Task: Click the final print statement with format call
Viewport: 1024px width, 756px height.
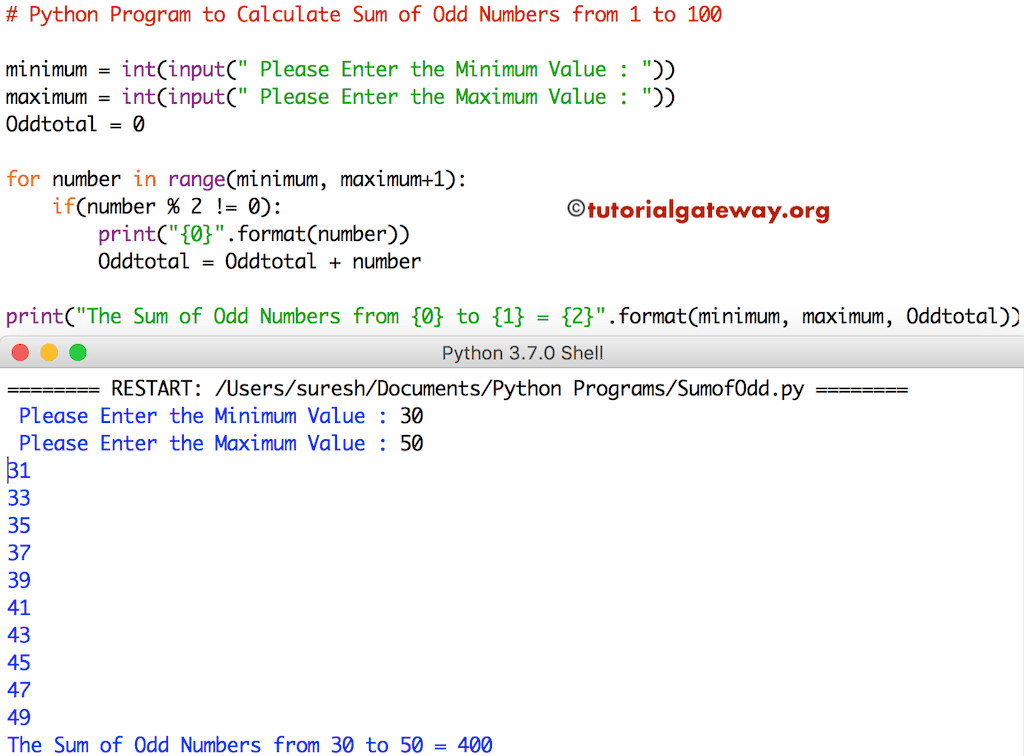Action: tap(513, 317)
